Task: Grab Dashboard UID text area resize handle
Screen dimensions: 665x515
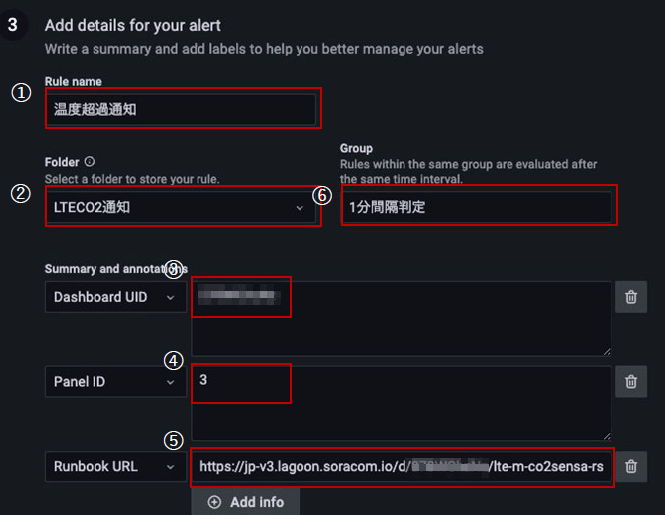Action: [x=607, y=351]
